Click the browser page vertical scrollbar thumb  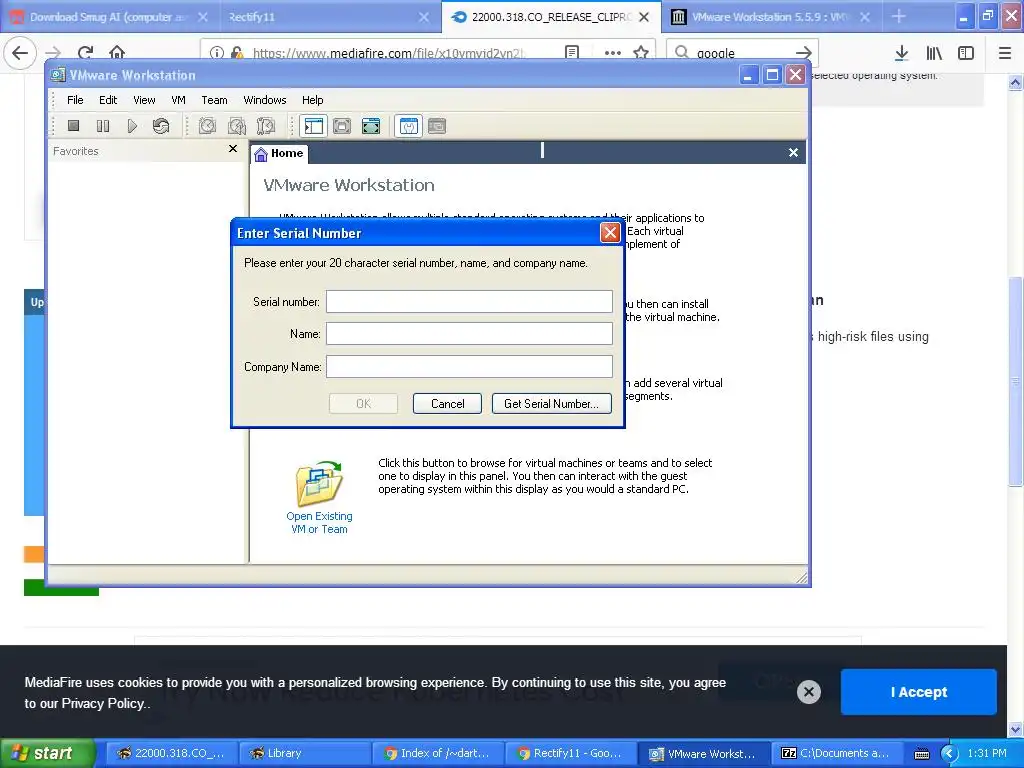[x=1015, y=381]
